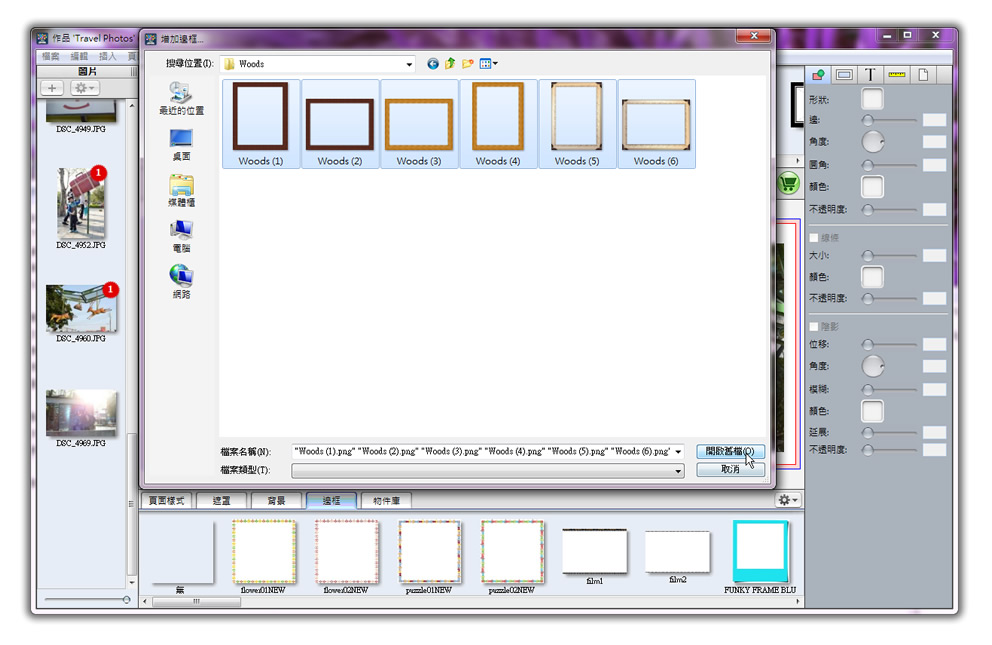The image size is (992, 645).
Task: Expand the 檔案類型 file type dropdown
Action: coord(678,470)
